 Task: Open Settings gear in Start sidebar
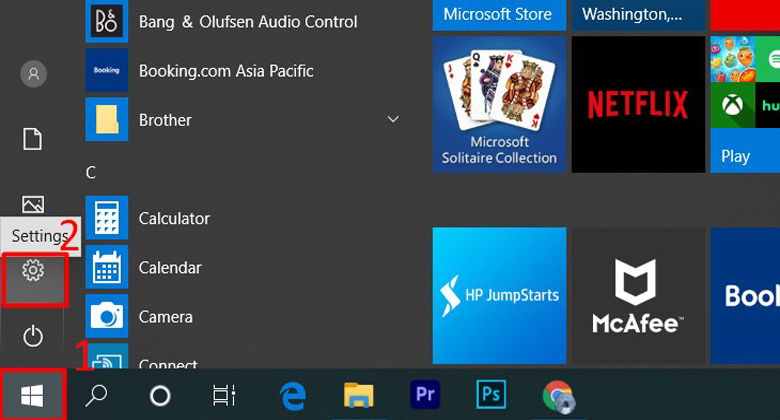coord(33,271)
